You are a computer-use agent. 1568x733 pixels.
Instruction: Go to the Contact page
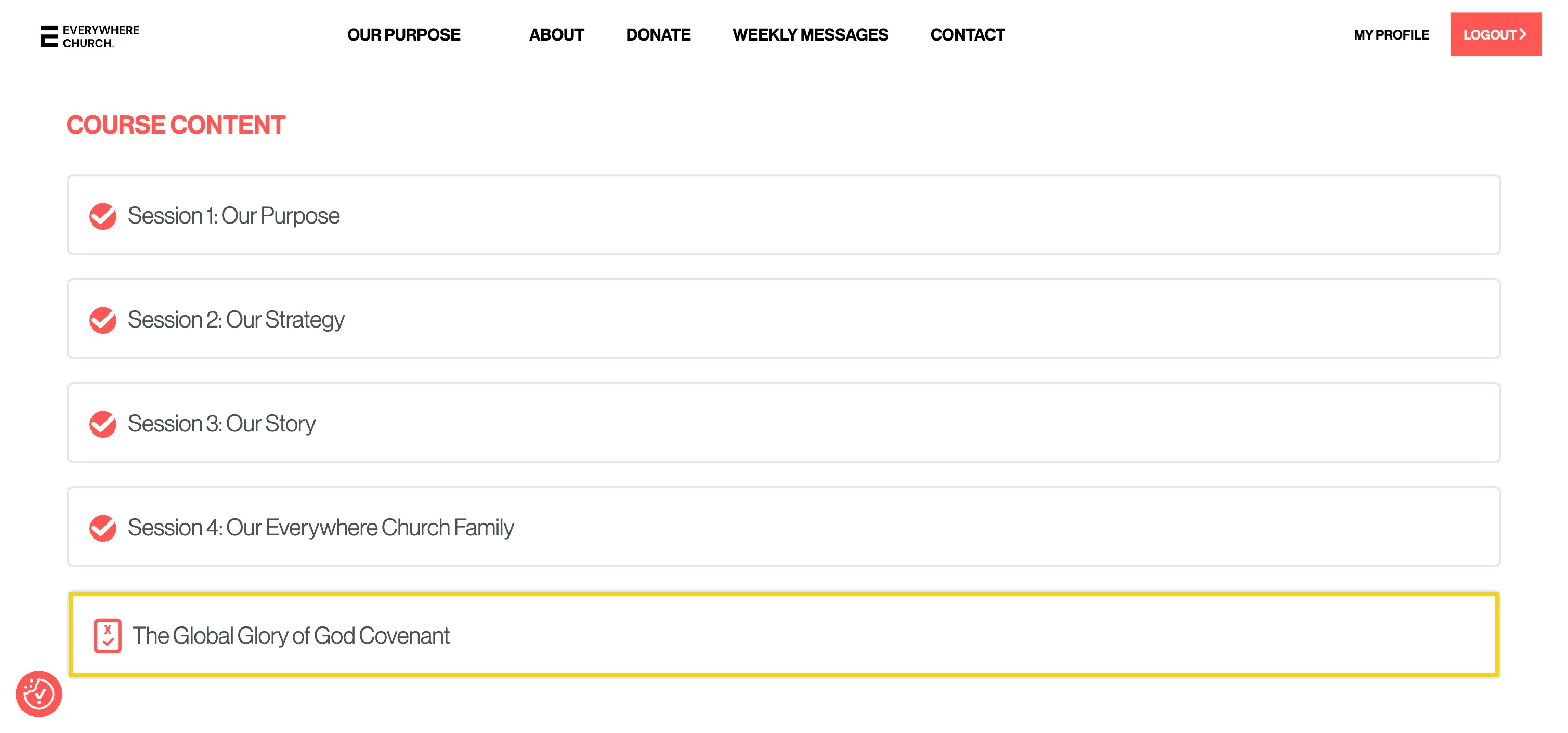click(x=967, y=35)
